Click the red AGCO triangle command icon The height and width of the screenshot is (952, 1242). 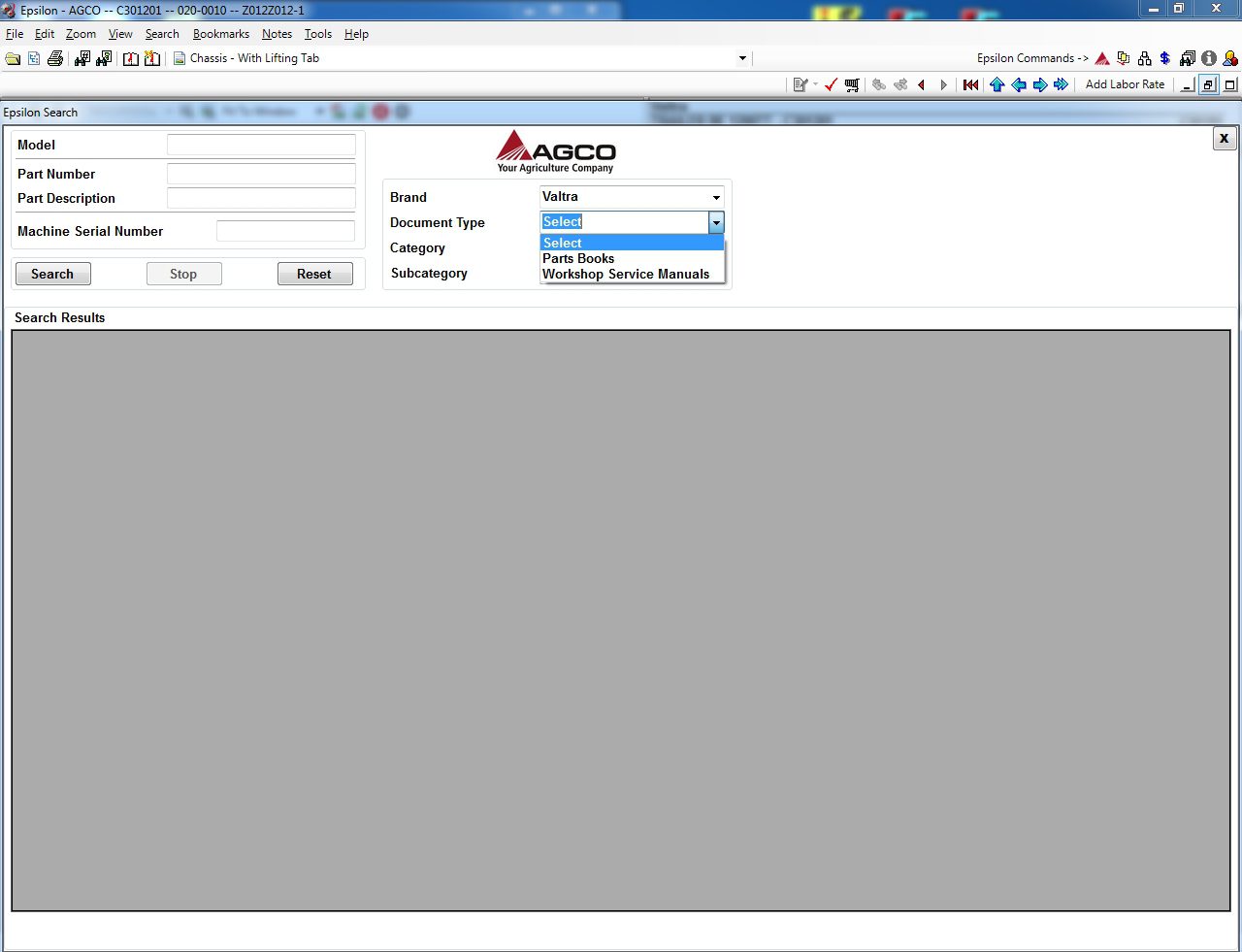(1102, 58)
